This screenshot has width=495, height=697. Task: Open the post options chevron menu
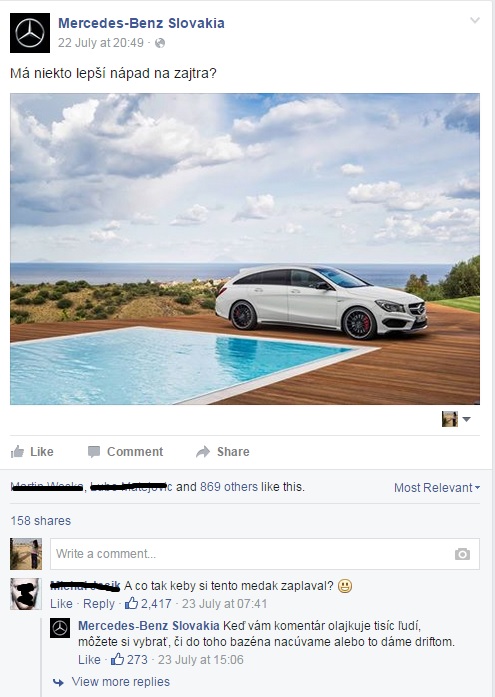point(475,20)
